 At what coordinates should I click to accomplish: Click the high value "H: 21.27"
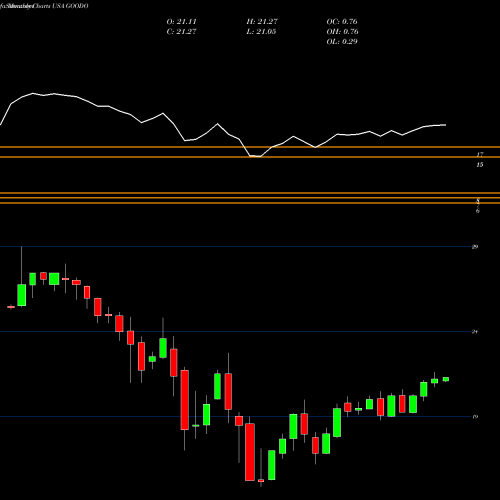pyautogui.click(x=262, y=22)
